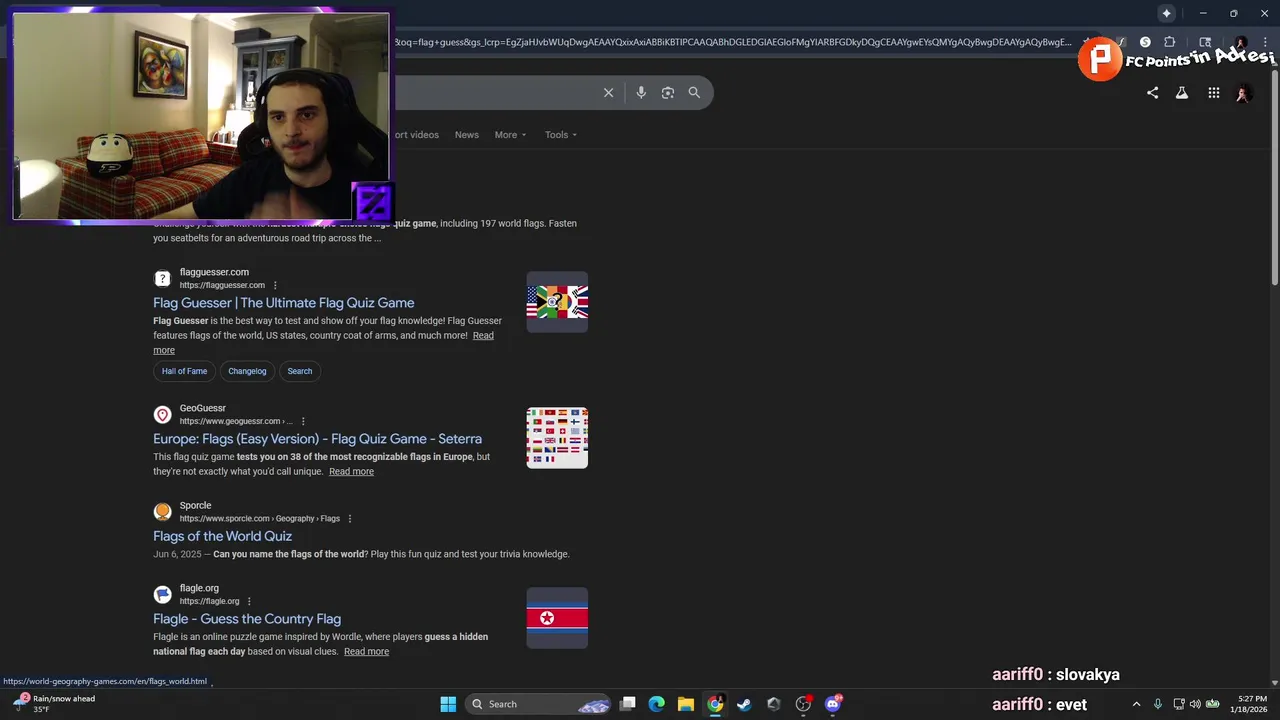Open the Google apps grid

(x=1213, y=93)
